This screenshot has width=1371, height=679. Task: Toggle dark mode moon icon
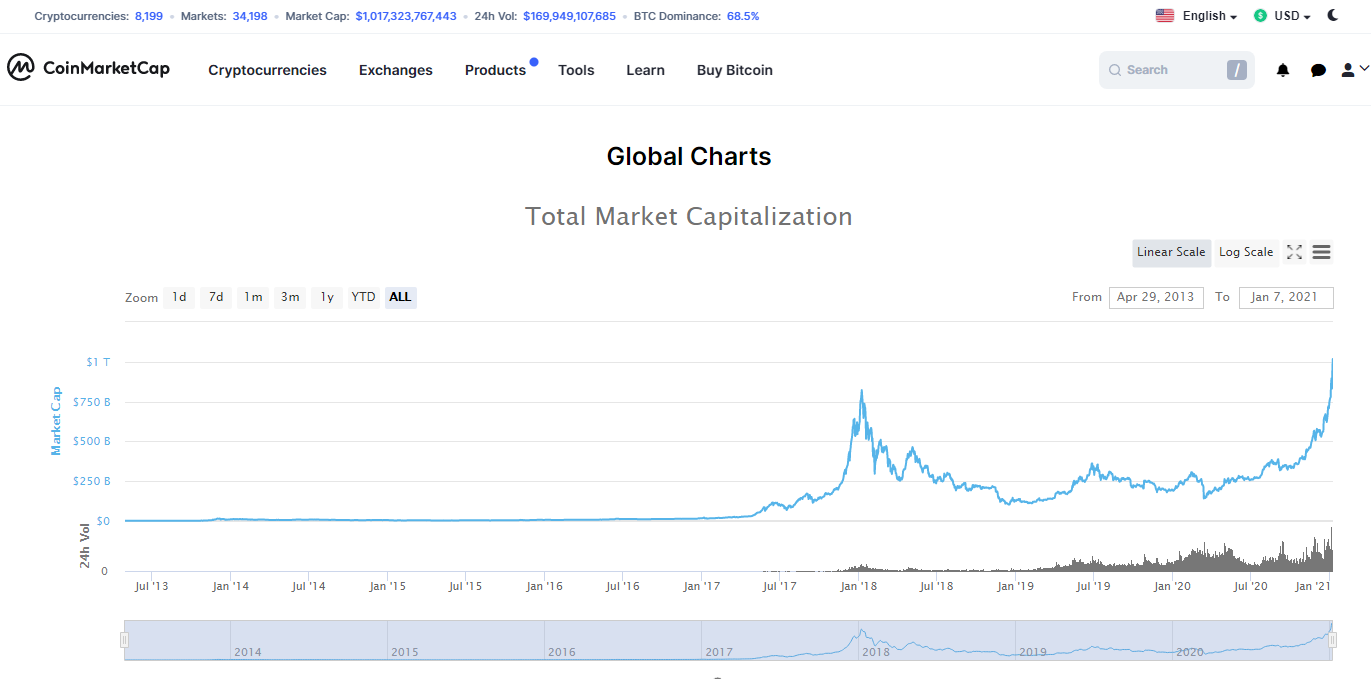click(x=1334, y=15)
